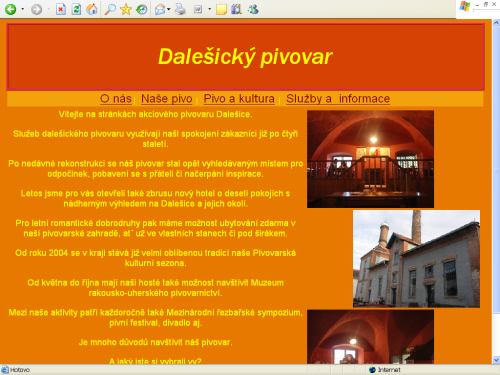Screen dimensions: 500x375
Task: Click the 'Mezi naše aktivity patří' paragraph
Action: click(x=155, y=317)
